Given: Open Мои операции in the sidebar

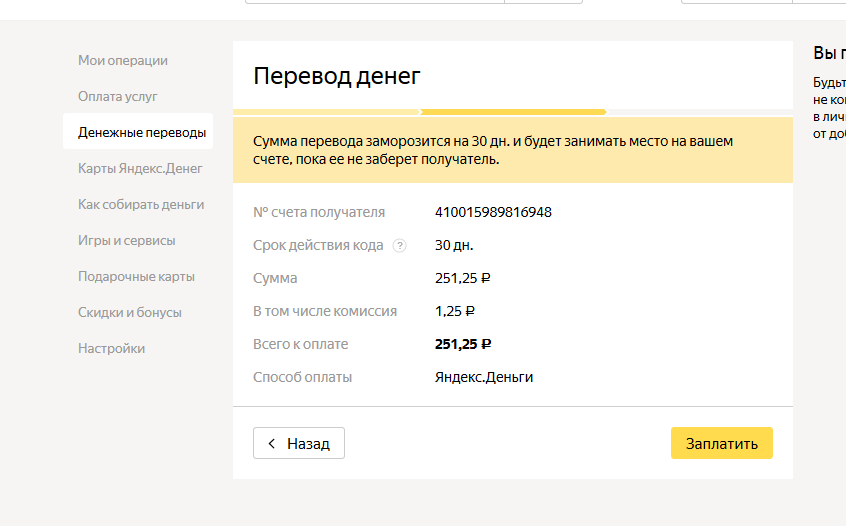Looking at the screenshot, I should click(x=123, y=61).
